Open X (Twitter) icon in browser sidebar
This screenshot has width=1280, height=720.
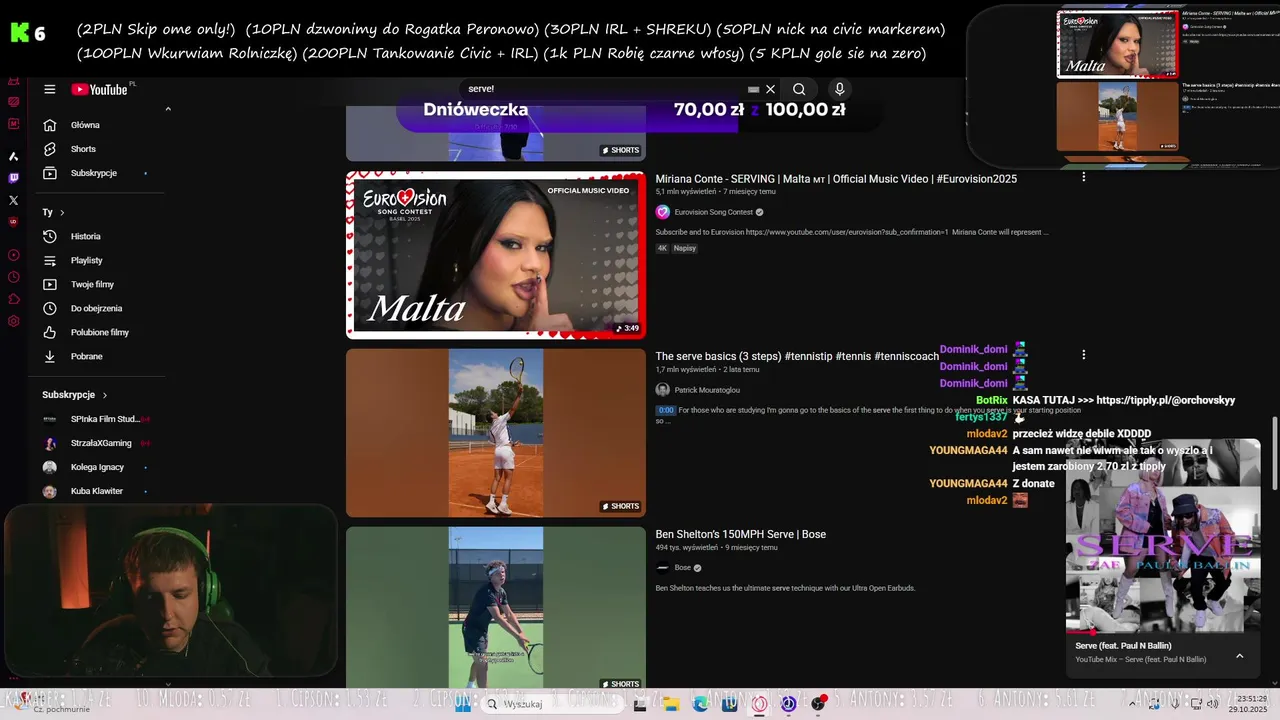13,201
